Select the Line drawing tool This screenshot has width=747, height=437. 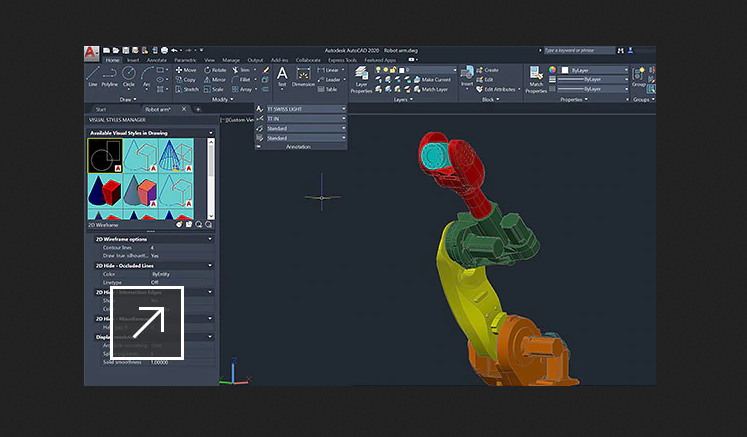(x=93, y=75)
